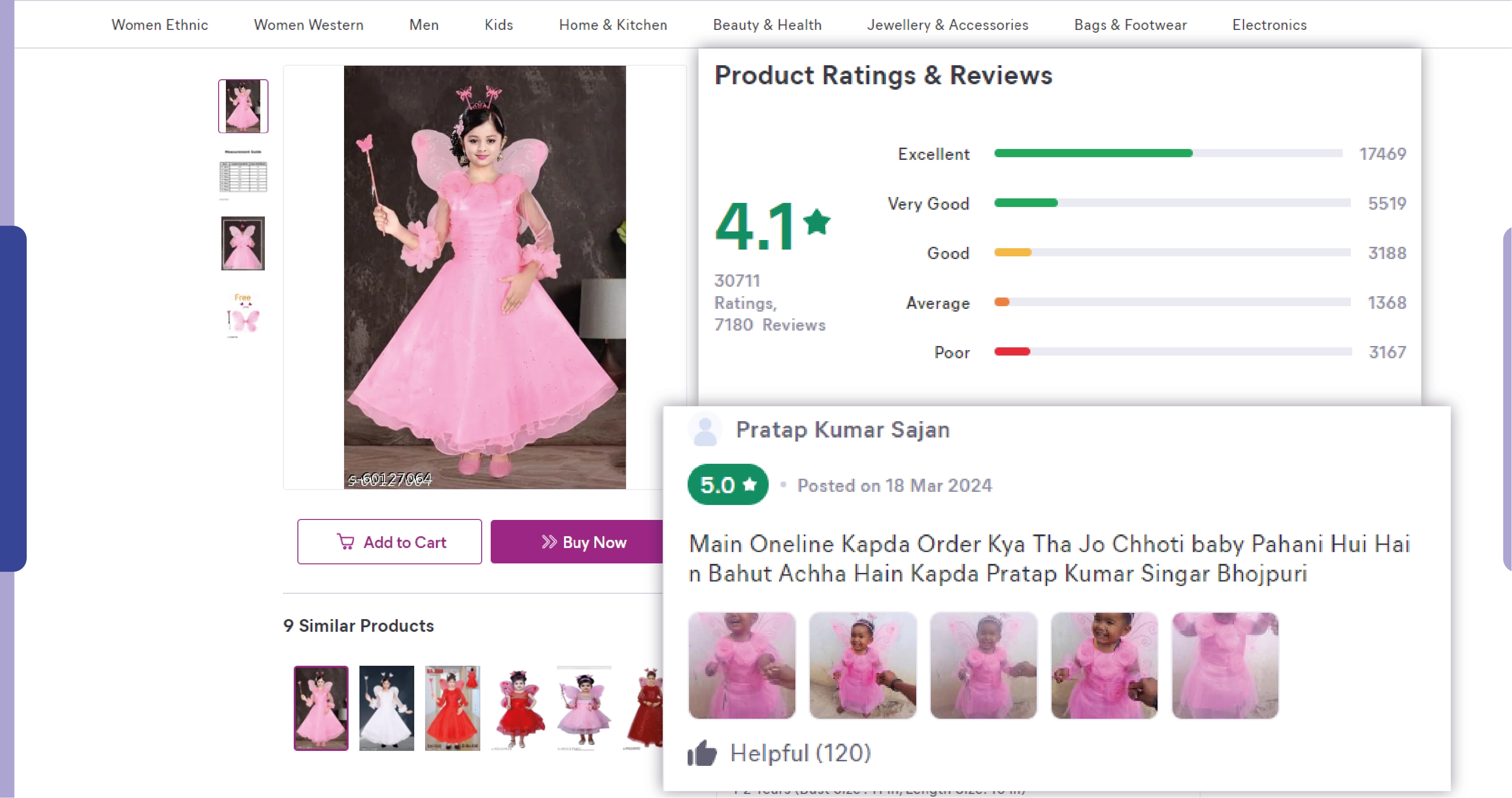1512x798 pixels.
Task: Open the first customer review photo
Action: click(x=742, y=665)
